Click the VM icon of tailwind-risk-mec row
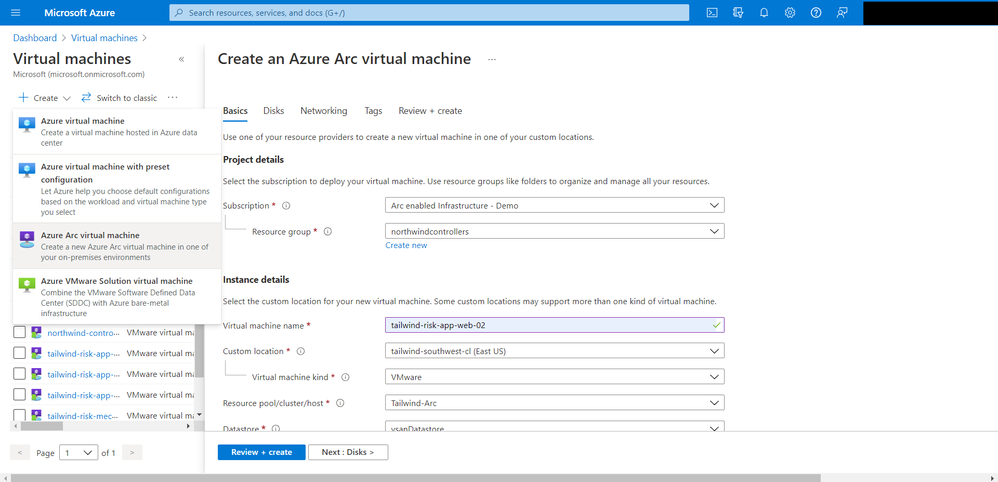This screenshot has width=998, height=482. coord(37,416)
